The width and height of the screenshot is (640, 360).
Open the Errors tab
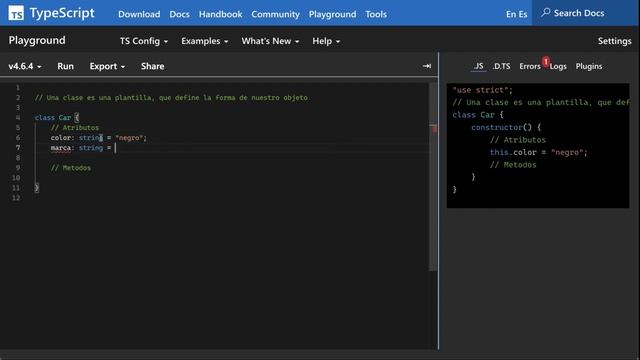(530, 66)
